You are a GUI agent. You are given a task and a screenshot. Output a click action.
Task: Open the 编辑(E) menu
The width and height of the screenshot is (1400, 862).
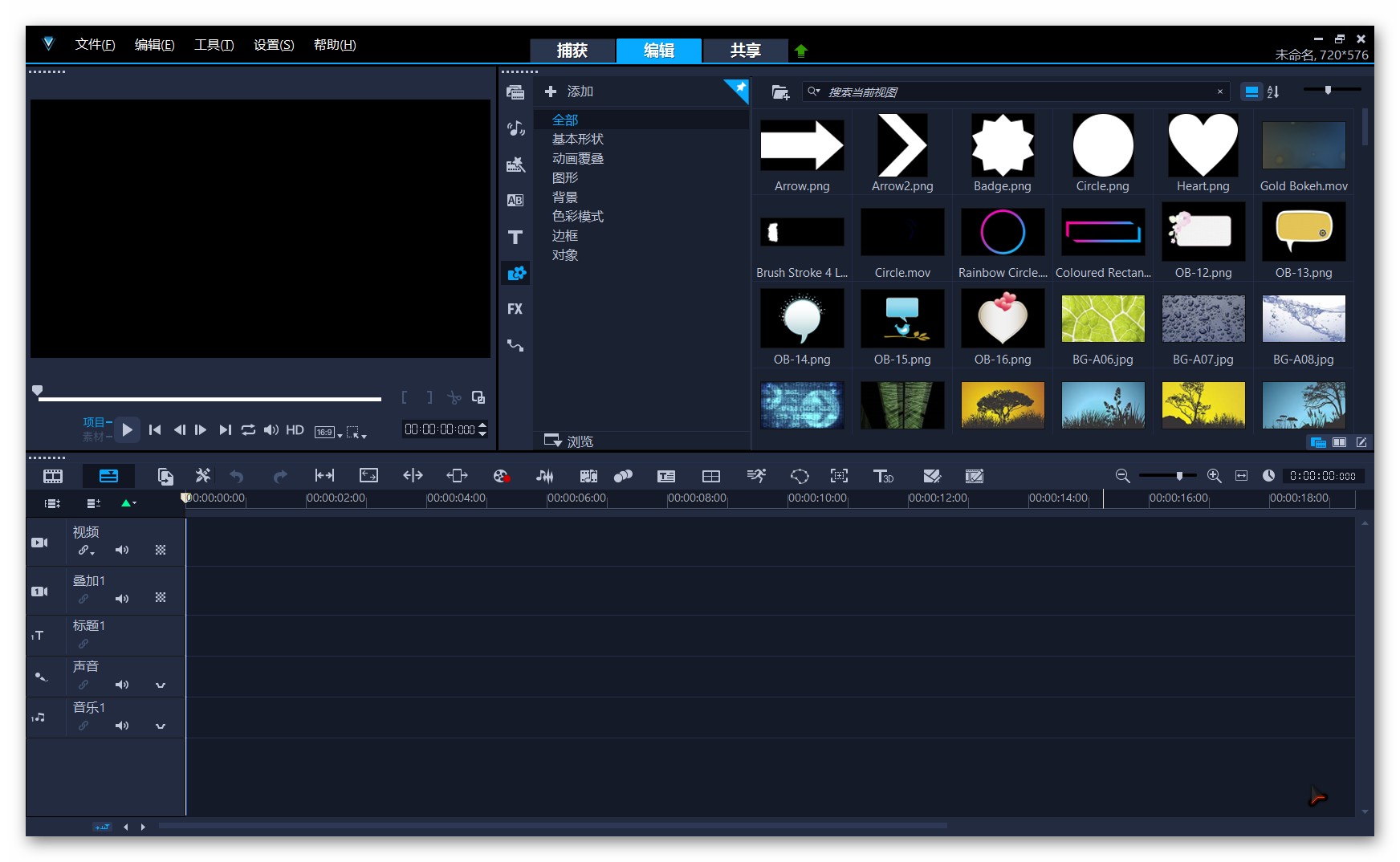point(154,45)
